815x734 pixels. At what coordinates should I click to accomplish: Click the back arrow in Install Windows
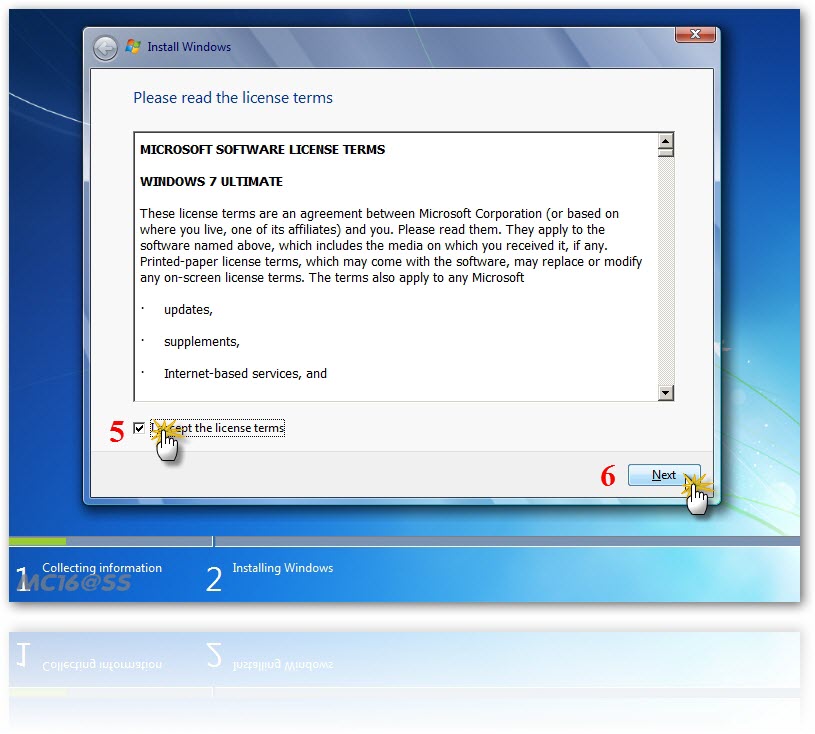(106, 48)
